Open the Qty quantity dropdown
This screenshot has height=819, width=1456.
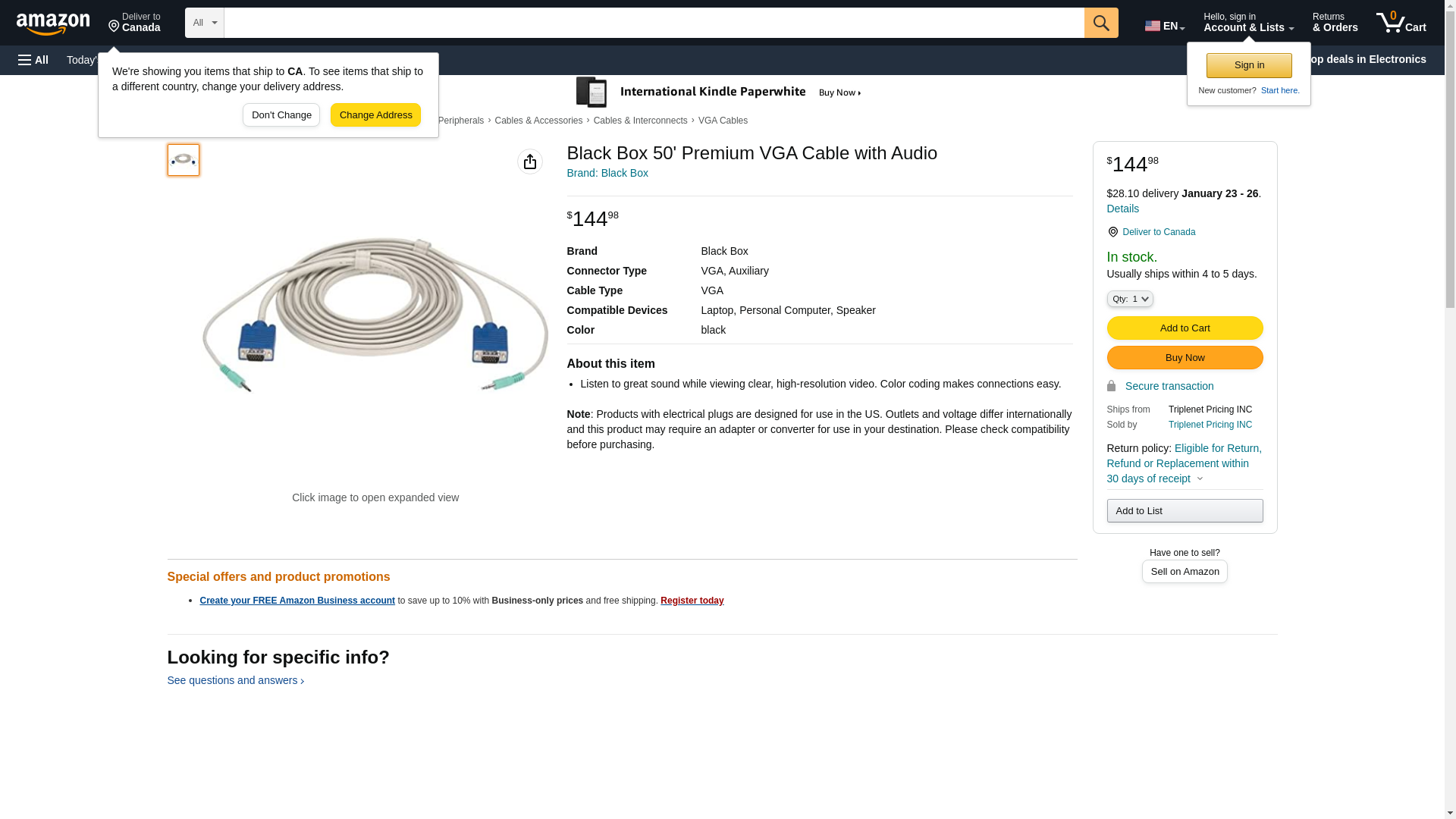point(1130,299)
